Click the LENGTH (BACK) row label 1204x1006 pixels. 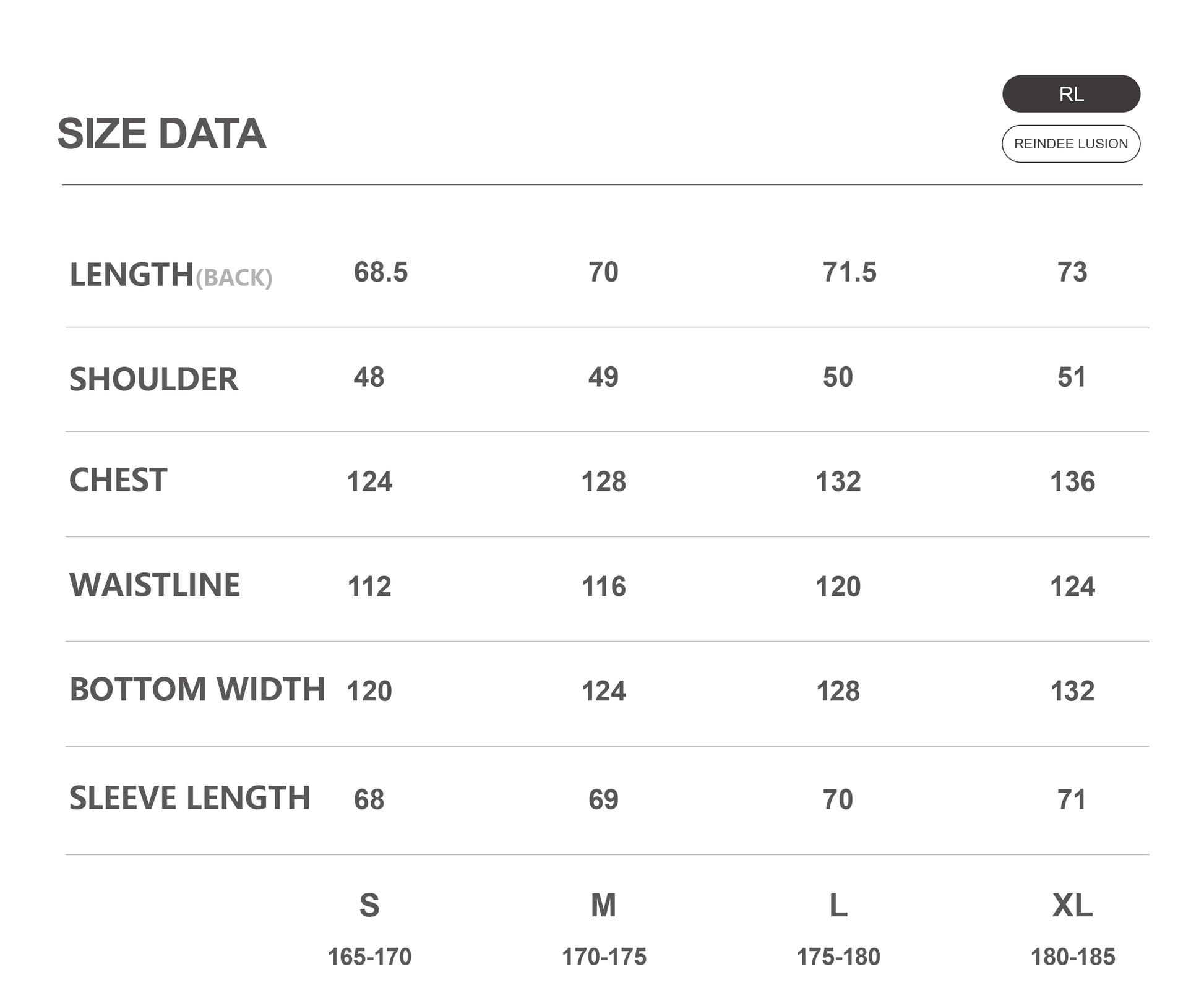170,275
